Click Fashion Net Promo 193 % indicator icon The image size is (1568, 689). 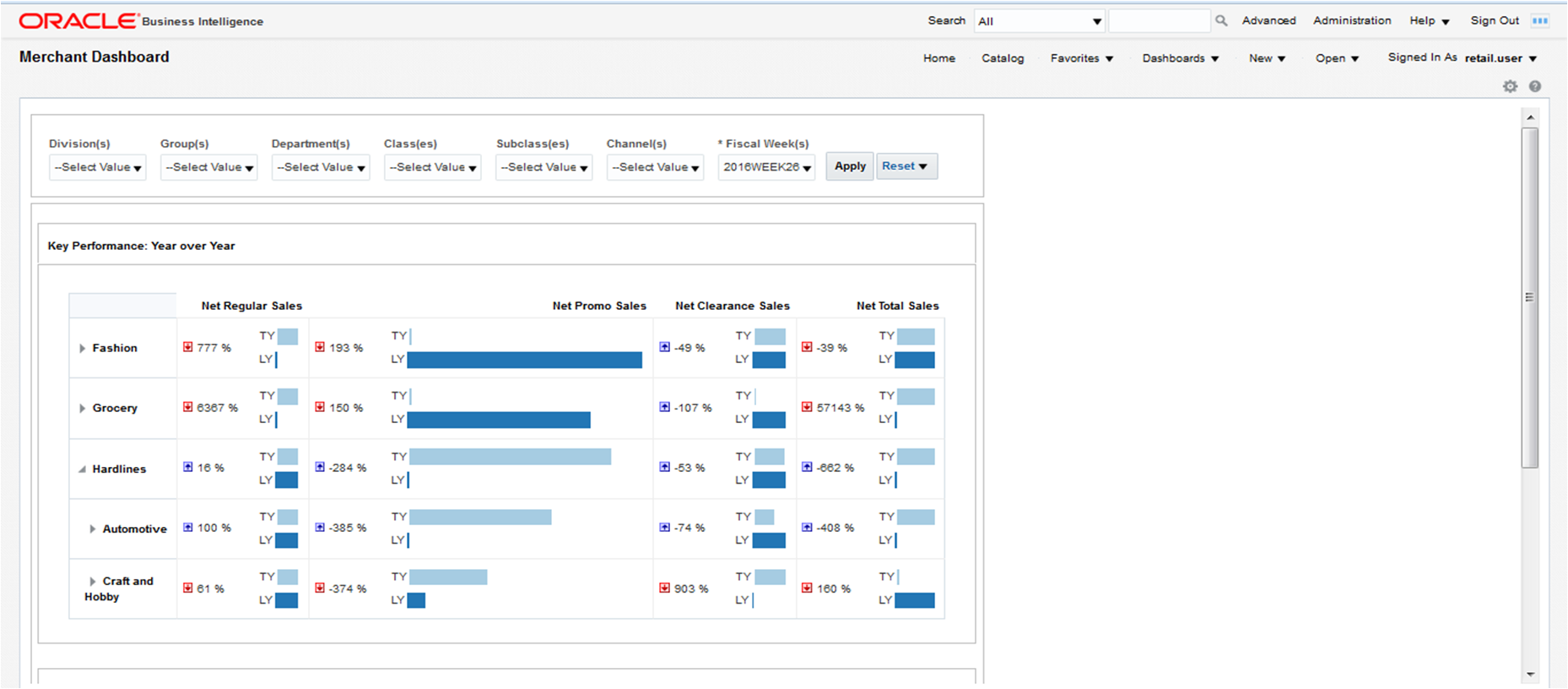pyautogui.click(x=320, y=347)
